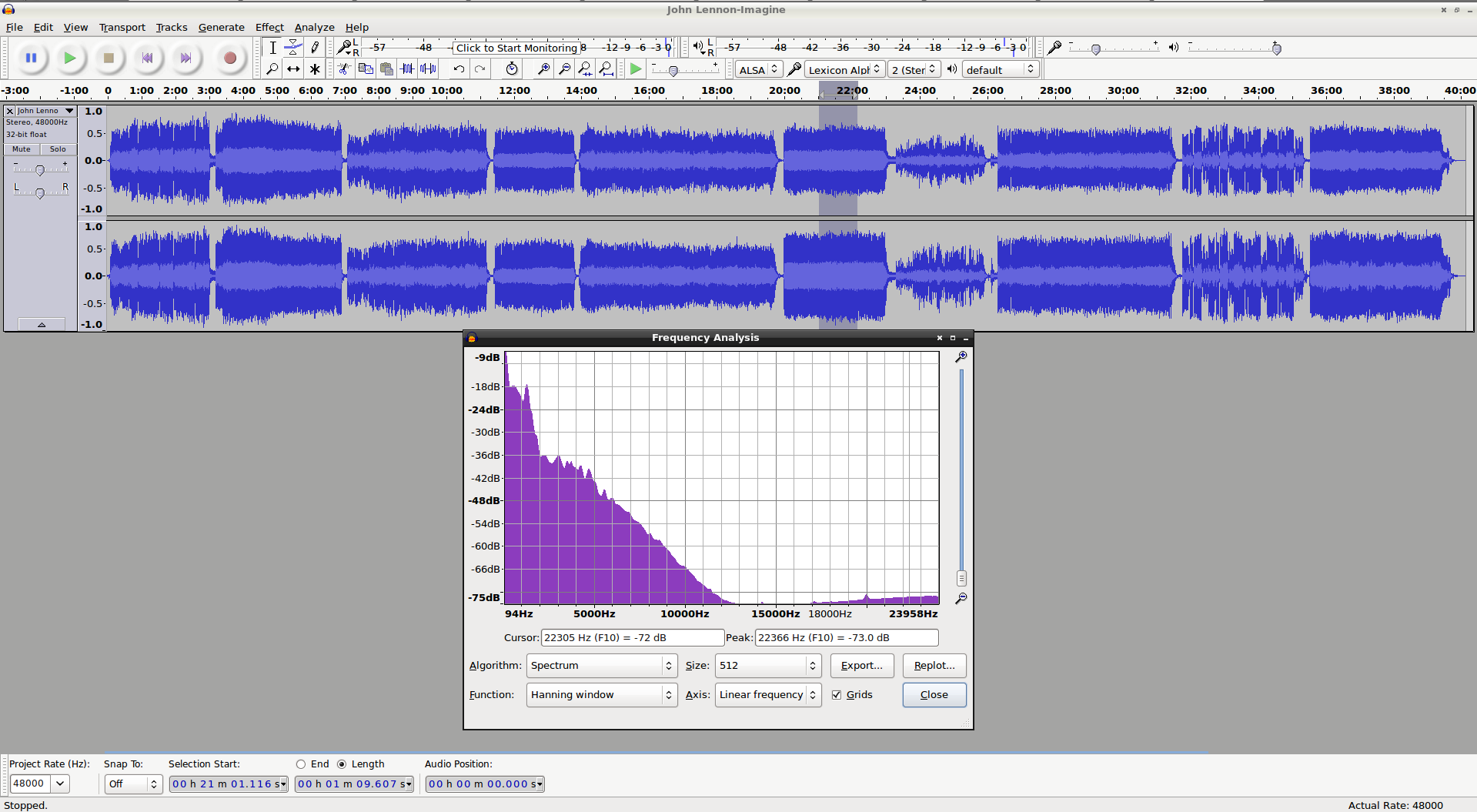Open the Algorithm Spectrum dropdown
The width and height of the screenshot is (1477, 812).
click(602, 666)
